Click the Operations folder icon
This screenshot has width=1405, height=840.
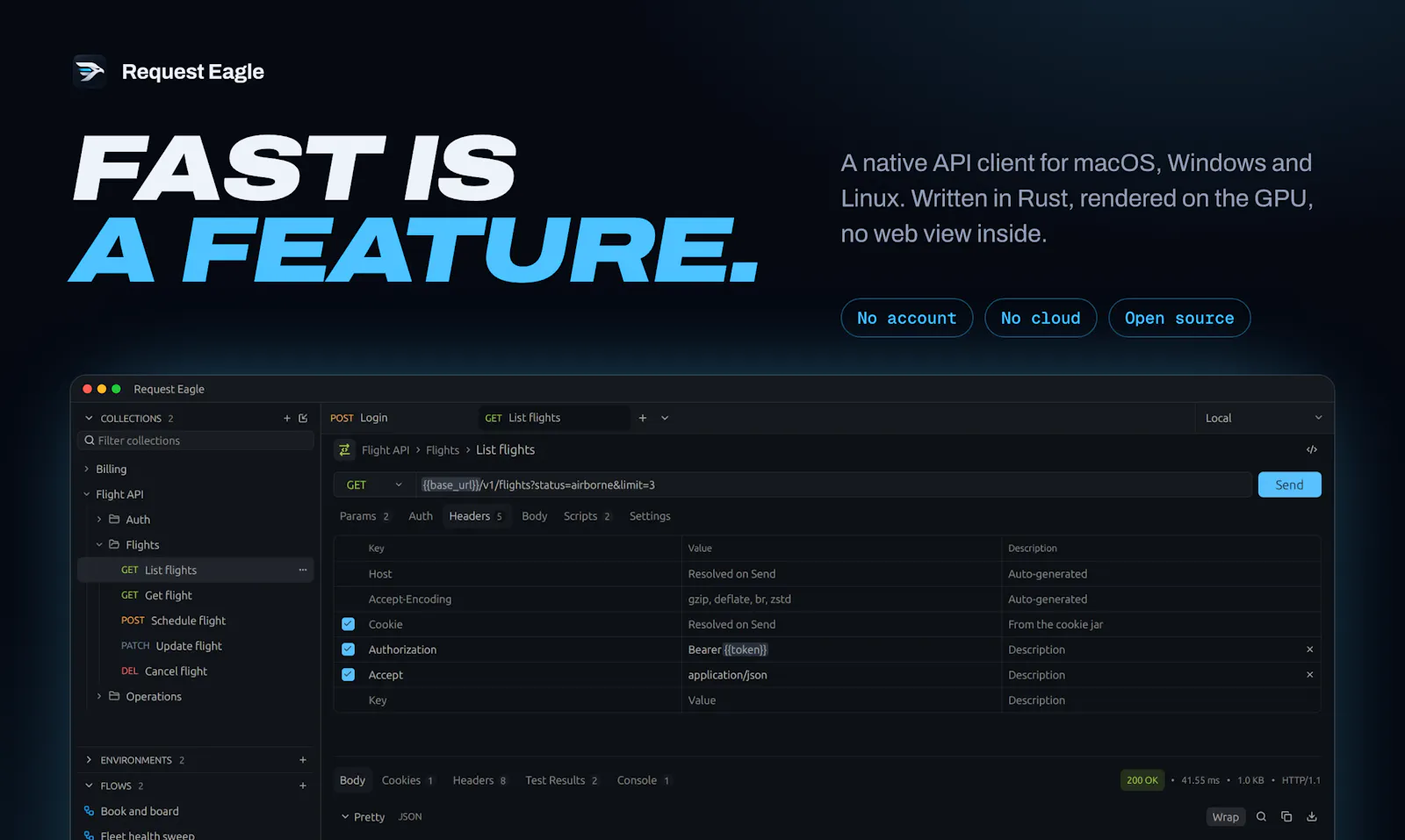[x=114, y=696]
